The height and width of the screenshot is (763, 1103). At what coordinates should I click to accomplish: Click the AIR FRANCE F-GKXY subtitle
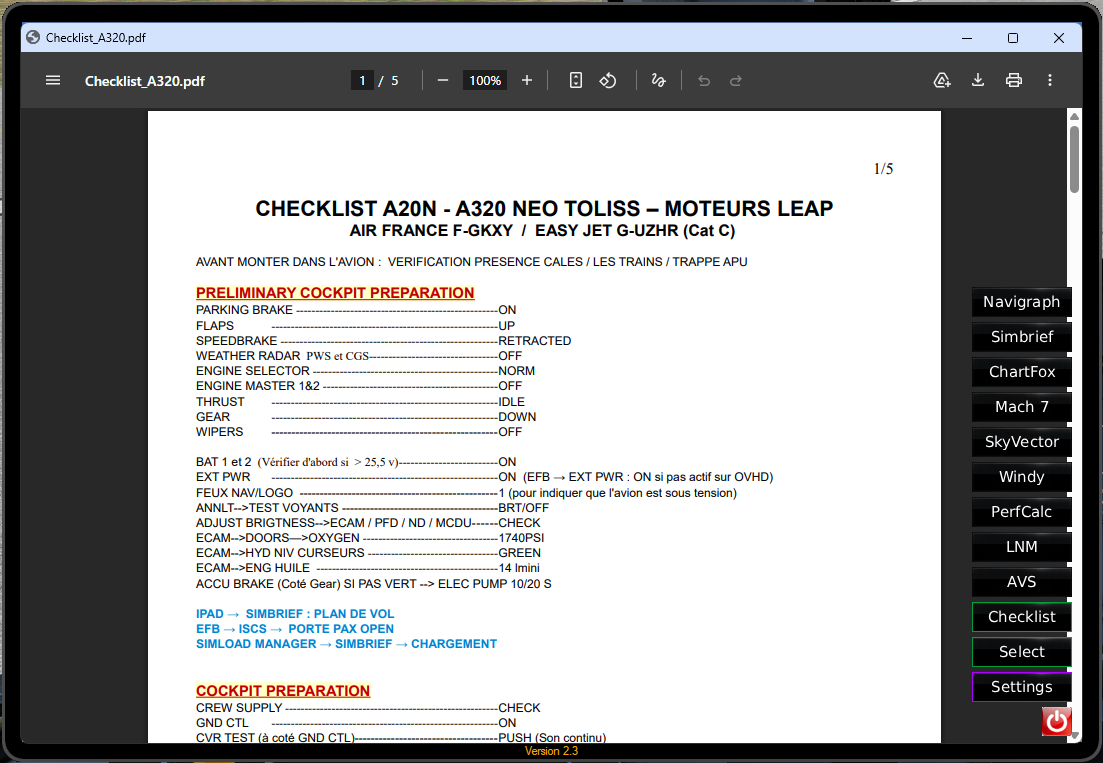pos(542,231)
